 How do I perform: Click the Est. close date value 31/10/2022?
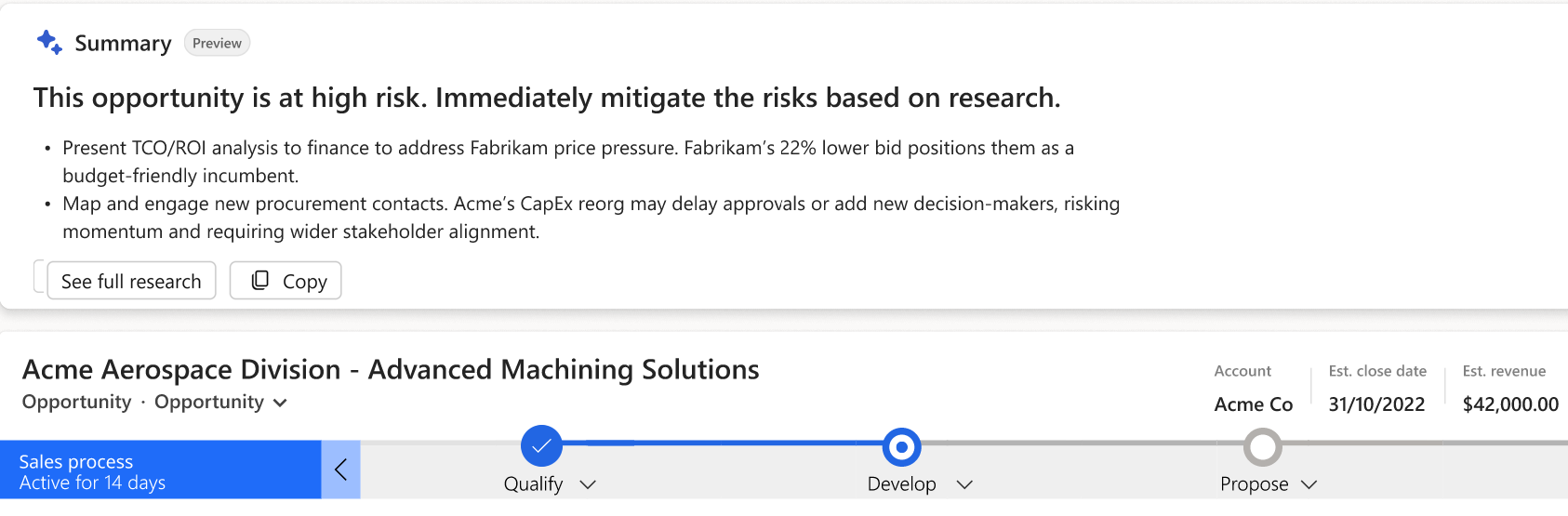coord(1376,404)
